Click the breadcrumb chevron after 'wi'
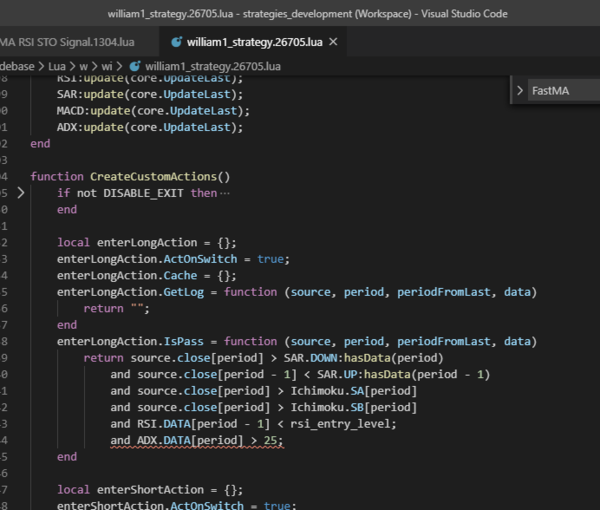This screenshot has width=600, height=510. tap(119, 67)
